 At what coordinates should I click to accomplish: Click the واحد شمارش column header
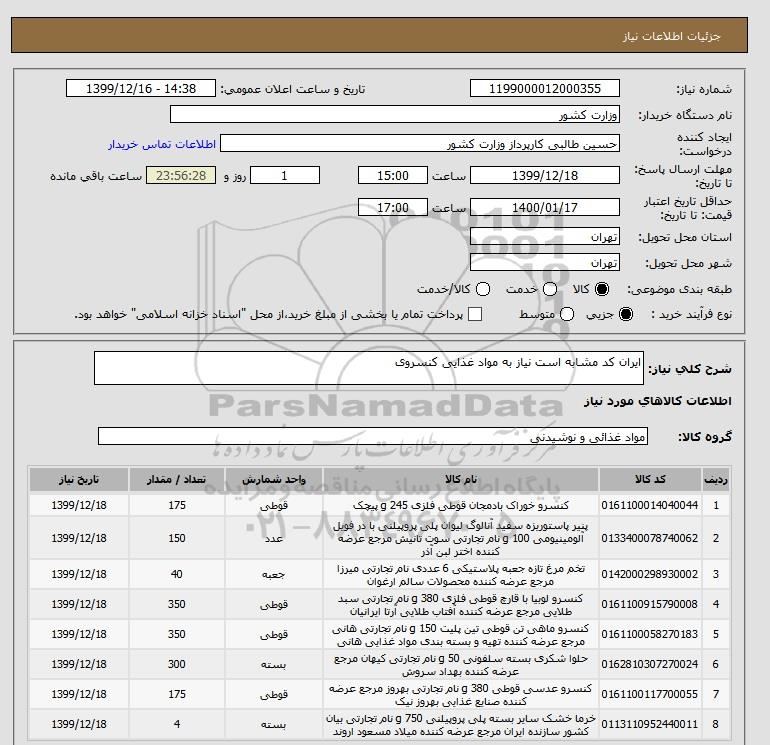[x=274, y=479]
